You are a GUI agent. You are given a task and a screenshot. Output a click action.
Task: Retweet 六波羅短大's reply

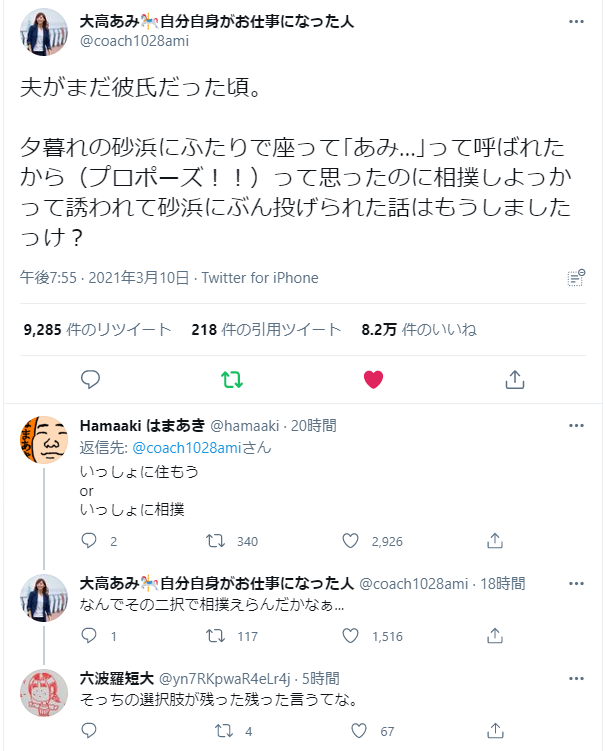pyautogui.click(x=214, y=731)
